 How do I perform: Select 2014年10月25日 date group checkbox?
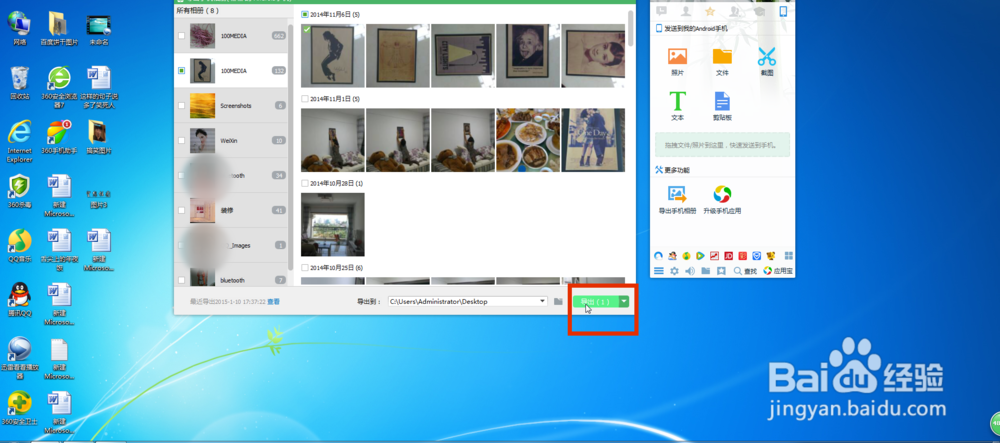[x=305, y=268]
